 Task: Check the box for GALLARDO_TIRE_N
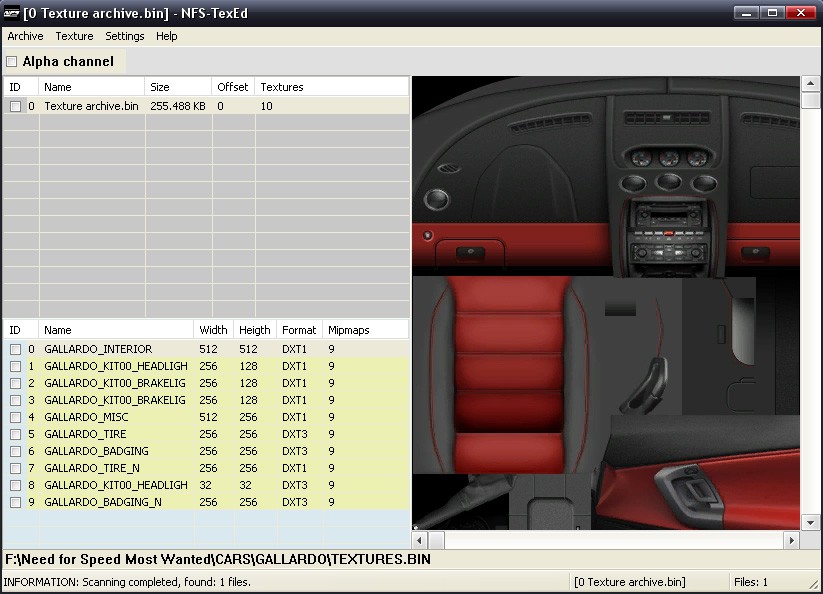[15, 469]
